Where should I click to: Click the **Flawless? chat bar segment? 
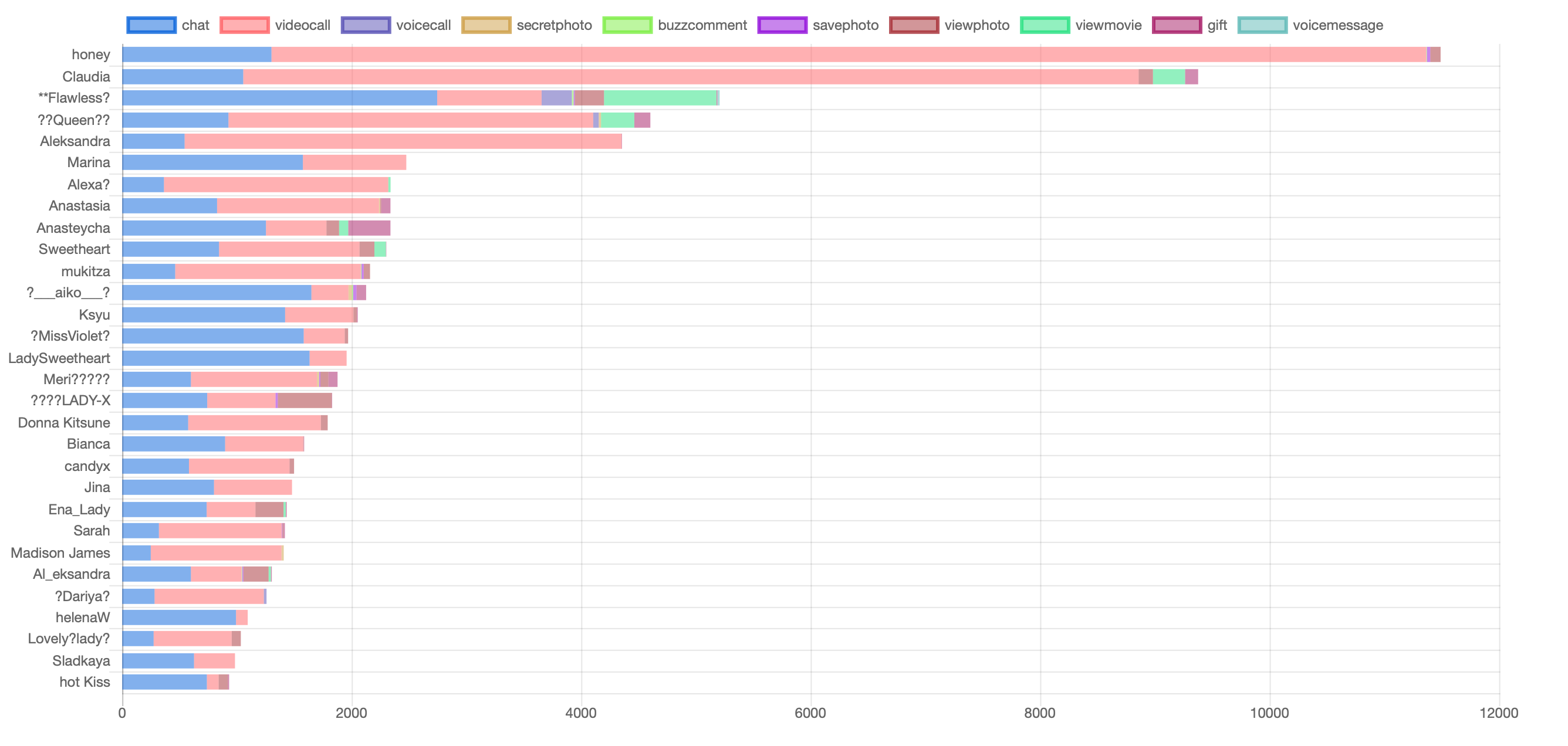point(280,98)
